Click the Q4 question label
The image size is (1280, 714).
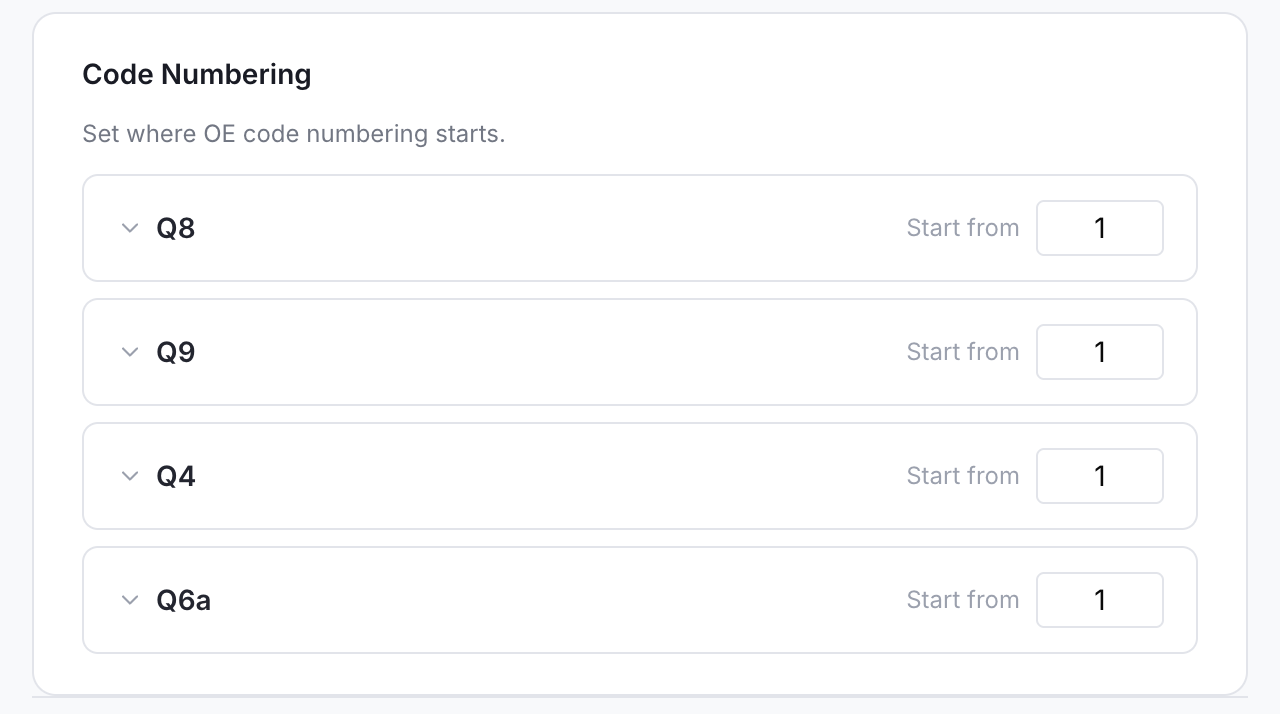176,476
